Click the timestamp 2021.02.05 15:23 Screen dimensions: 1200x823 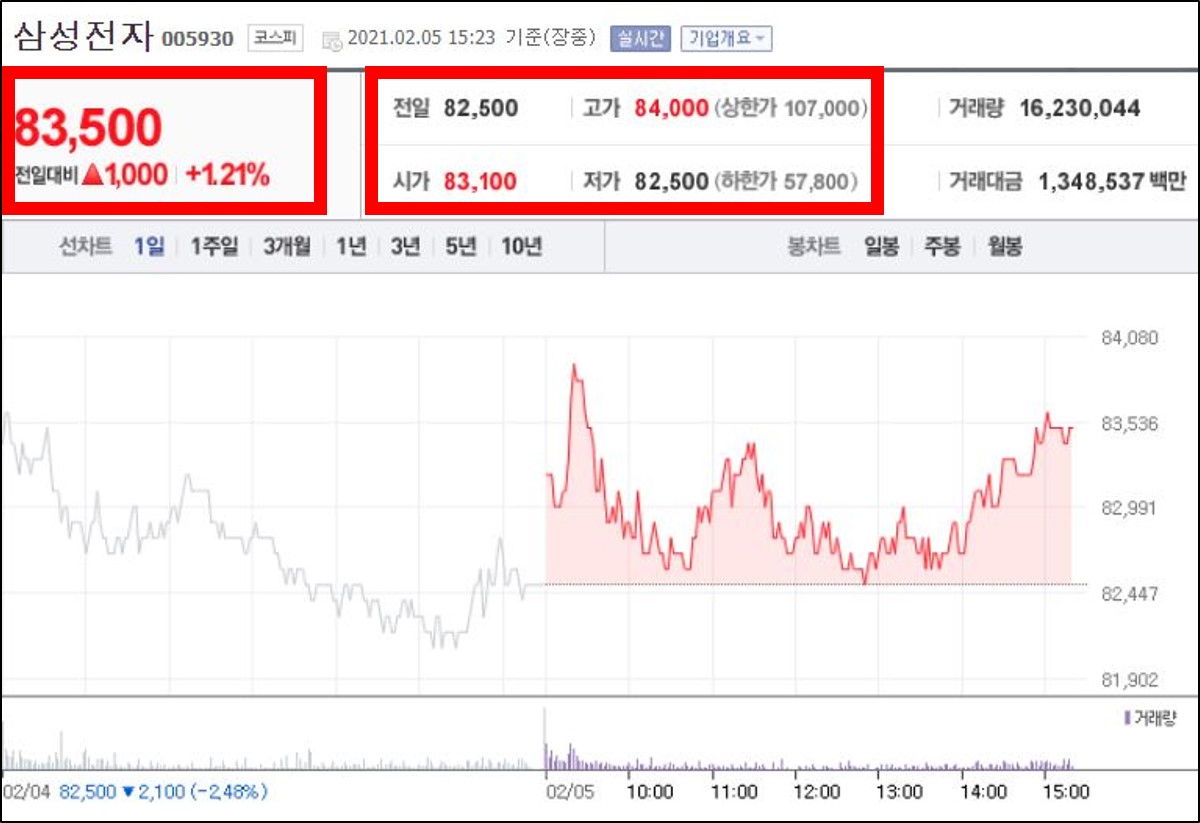pos(420,39)
